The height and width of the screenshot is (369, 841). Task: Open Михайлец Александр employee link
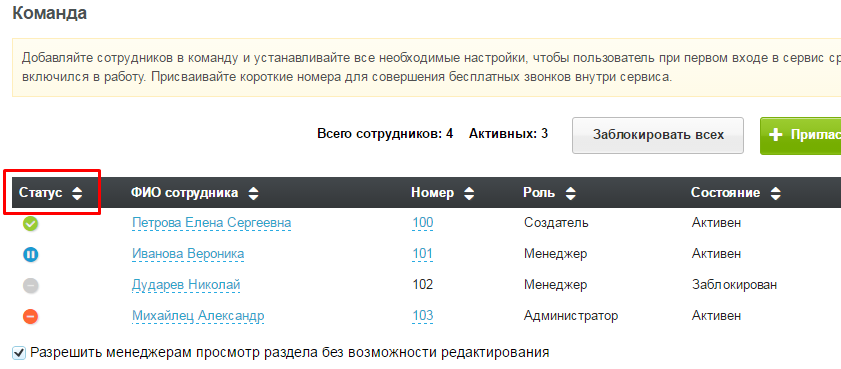coord(198,316)
